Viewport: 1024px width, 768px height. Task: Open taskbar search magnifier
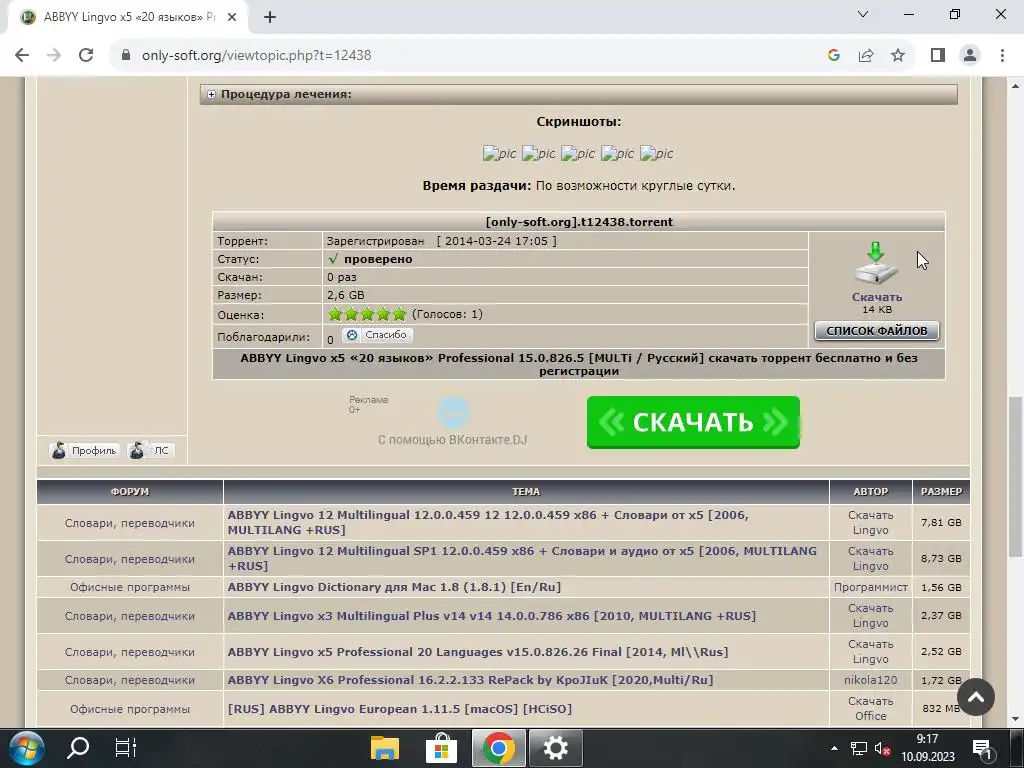[78, 748]
